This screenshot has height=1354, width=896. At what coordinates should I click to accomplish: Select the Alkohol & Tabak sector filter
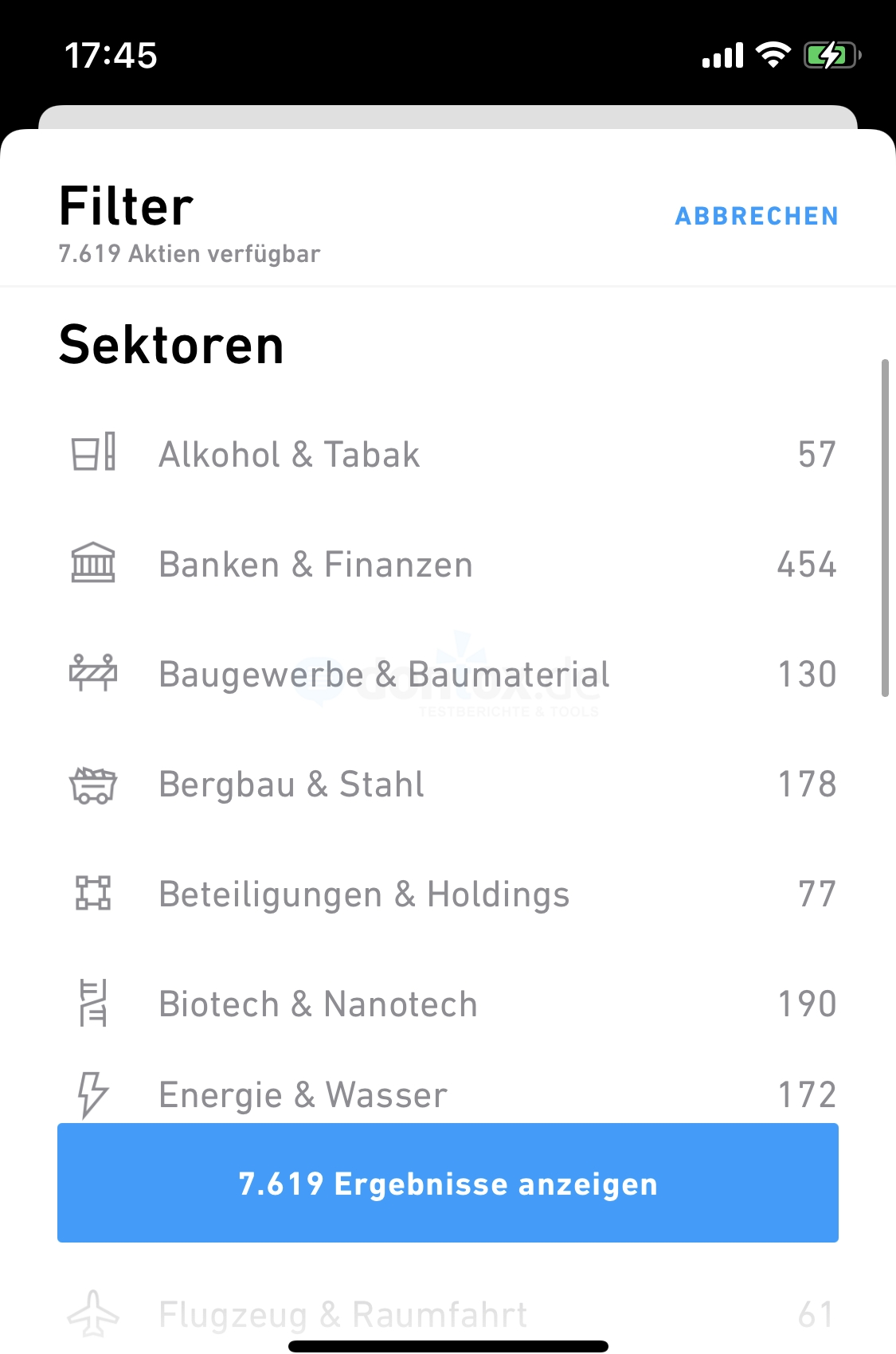[x=448, y=454]
